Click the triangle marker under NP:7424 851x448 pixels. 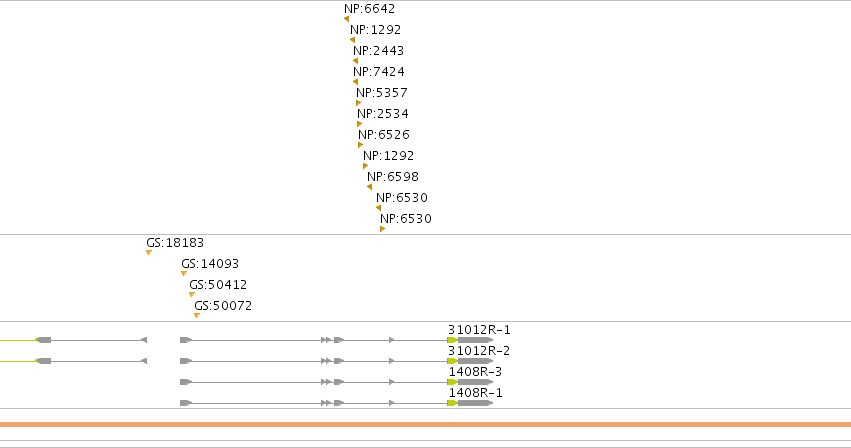355,82
